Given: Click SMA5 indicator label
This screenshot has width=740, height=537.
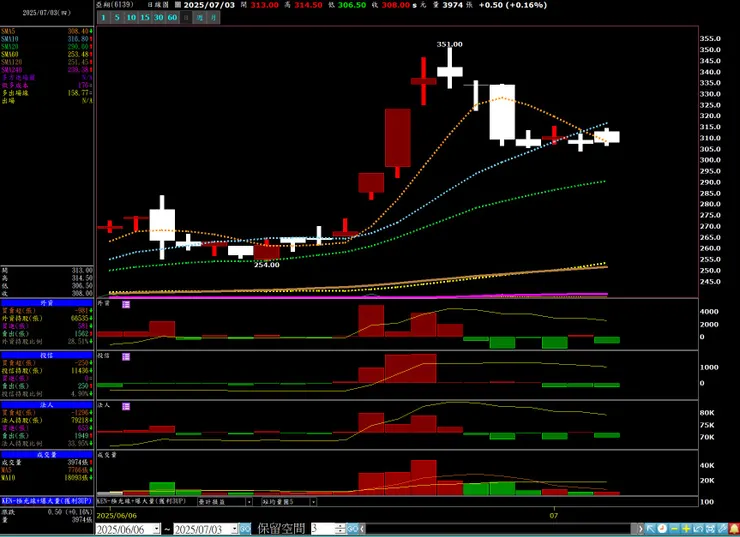Looking at the screenshot, I should tap(8, 31).
